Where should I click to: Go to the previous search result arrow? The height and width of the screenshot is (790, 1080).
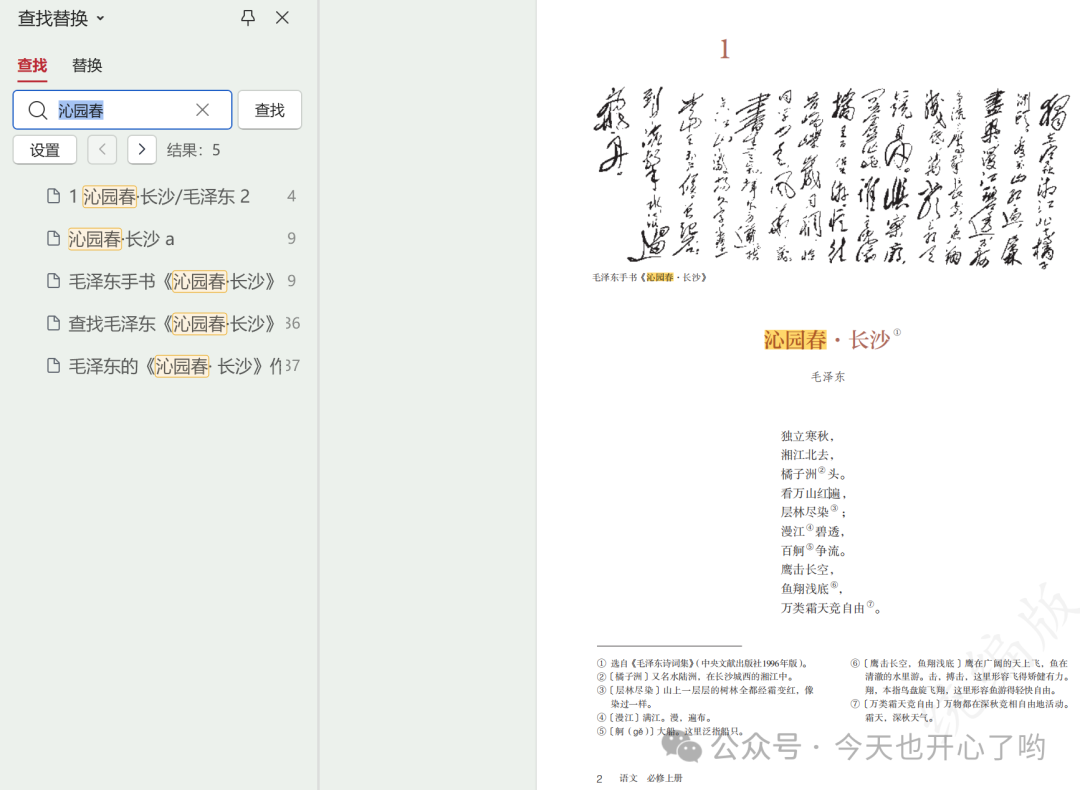[102, 149]
